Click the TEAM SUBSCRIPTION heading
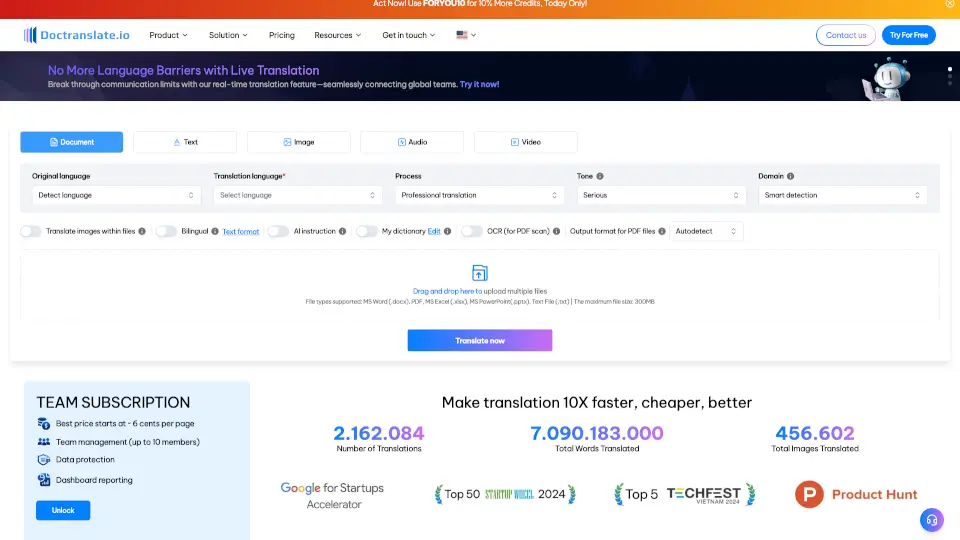Screen dimensions: 960x540 (x=113, y=402)
